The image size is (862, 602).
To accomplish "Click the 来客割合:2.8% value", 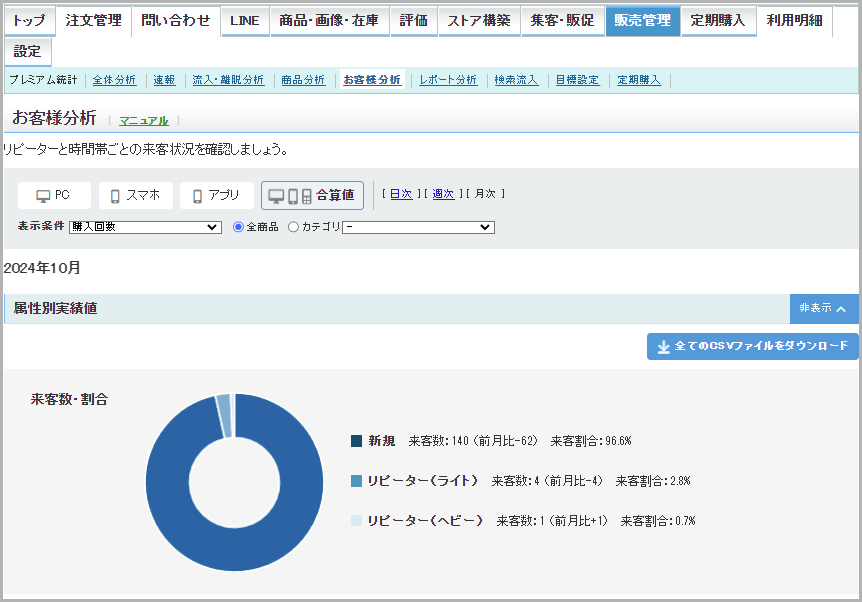I will point(653,481).
